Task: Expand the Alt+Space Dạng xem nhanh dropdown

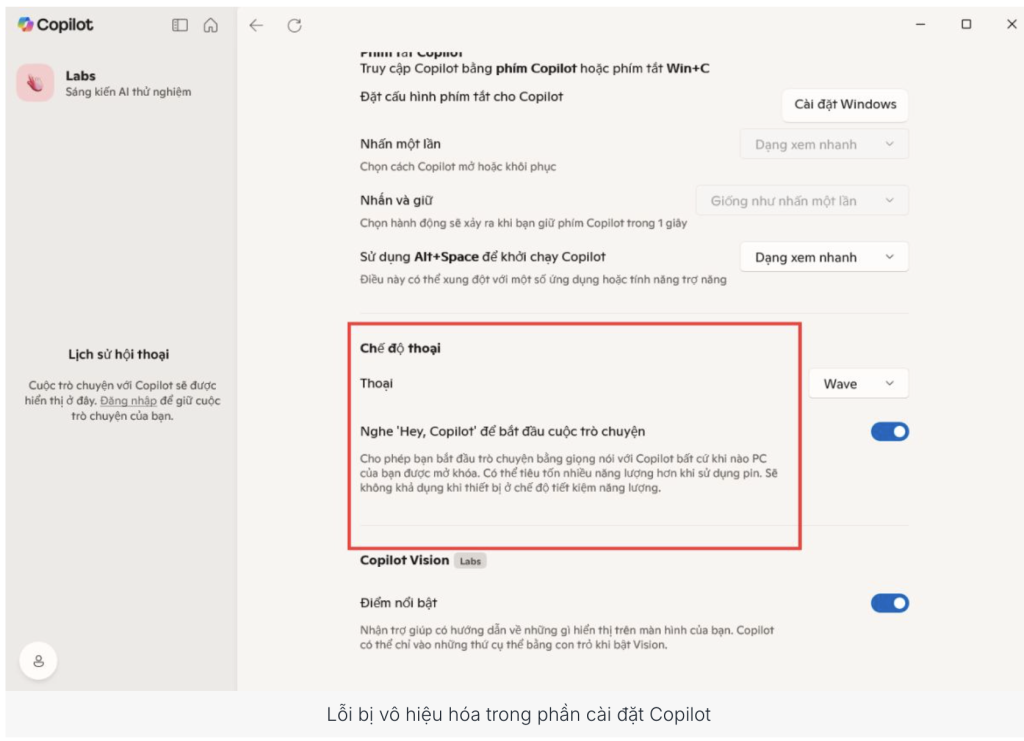Action: [x=824, y=257]
